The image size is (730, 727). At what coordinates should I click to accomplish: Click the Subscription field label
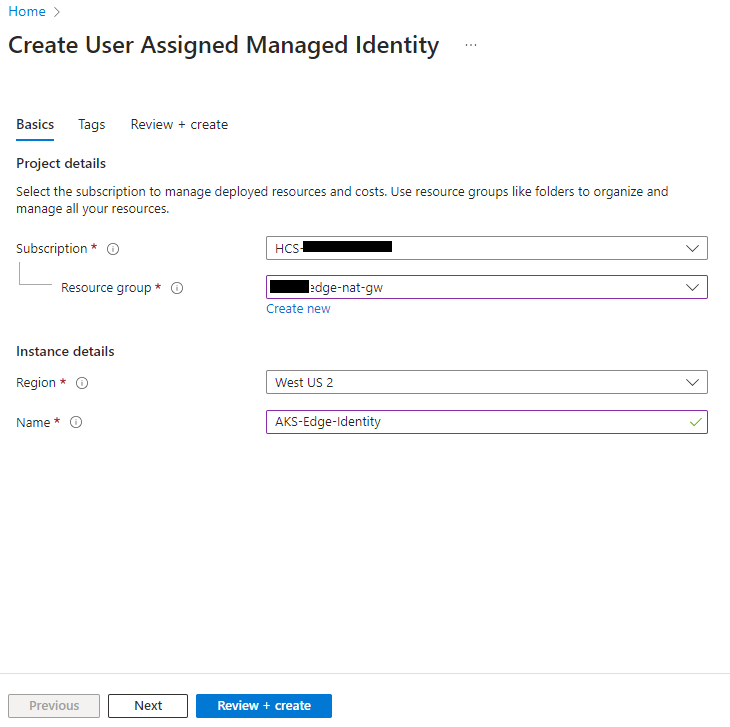tap(52, 249)
